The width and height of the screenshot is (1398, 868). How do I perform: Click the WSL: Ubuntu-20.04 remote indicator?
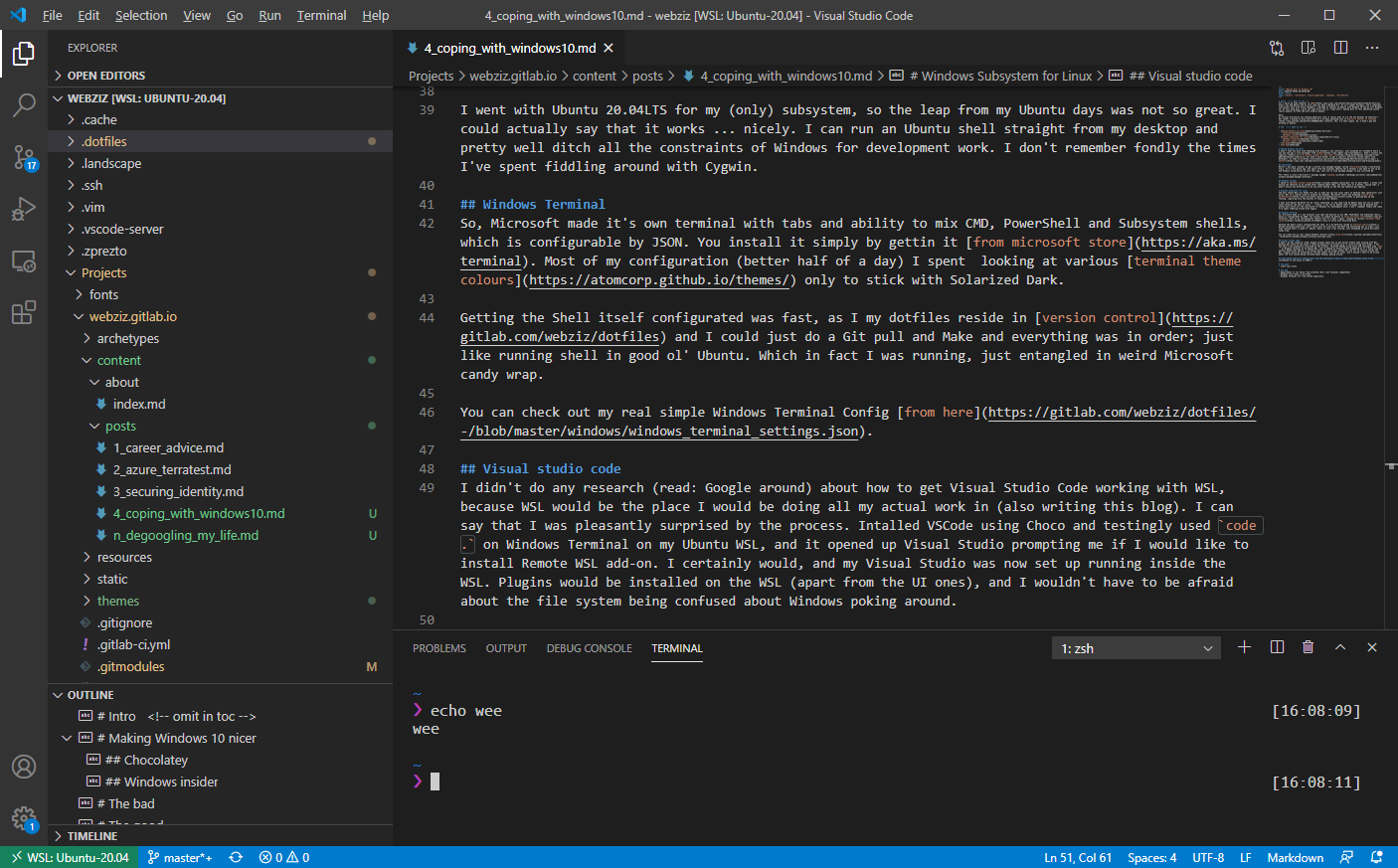70,857
